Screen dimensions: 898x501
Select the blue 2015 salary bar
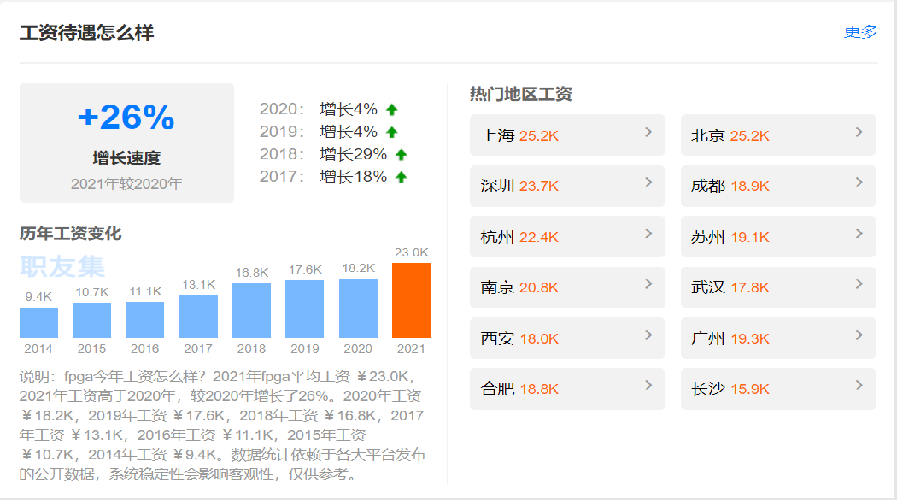tap(92, 321)
